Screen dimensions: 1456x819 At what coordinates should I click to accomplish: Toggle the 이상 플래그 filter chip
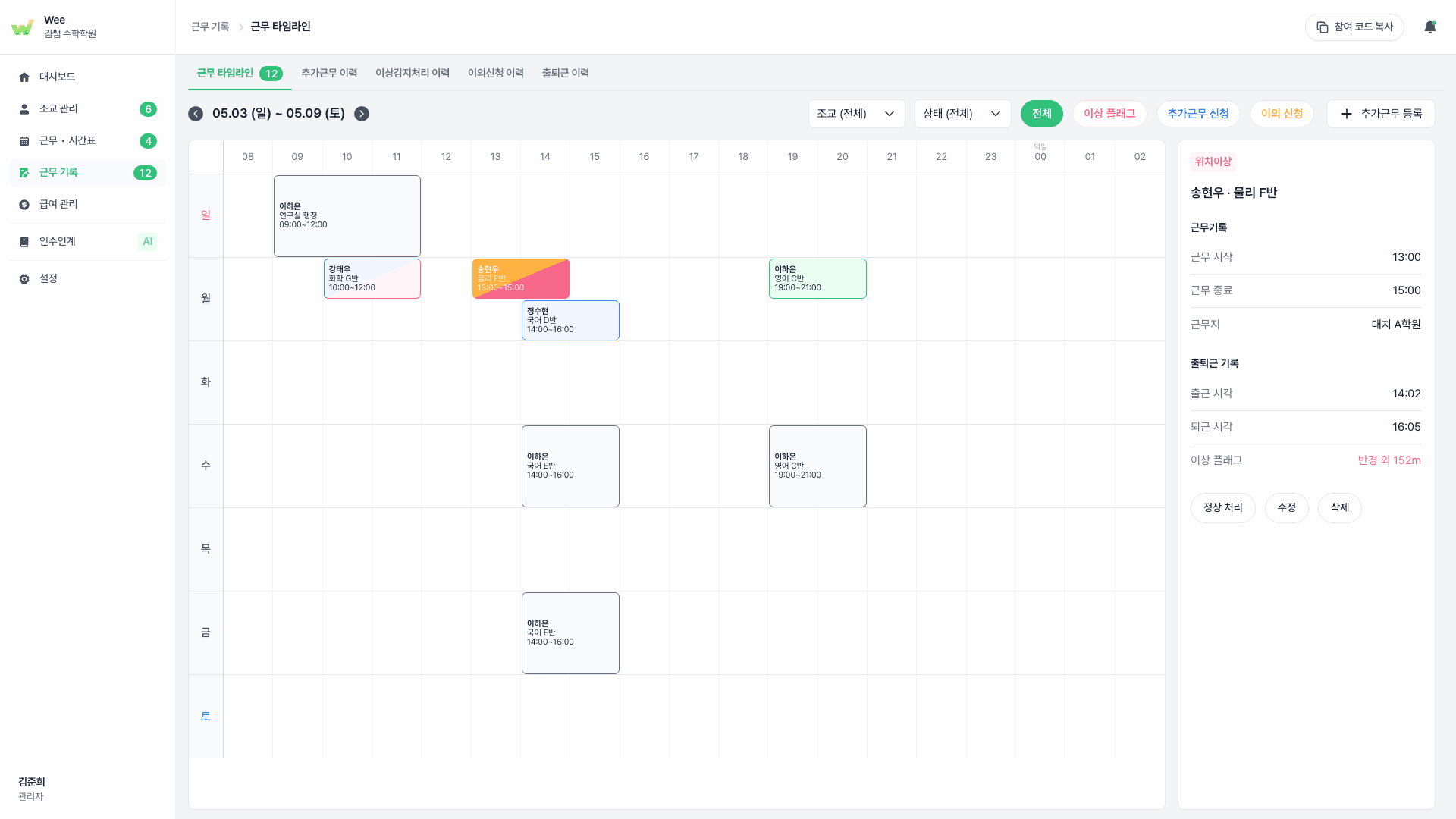pos(1109,114)
